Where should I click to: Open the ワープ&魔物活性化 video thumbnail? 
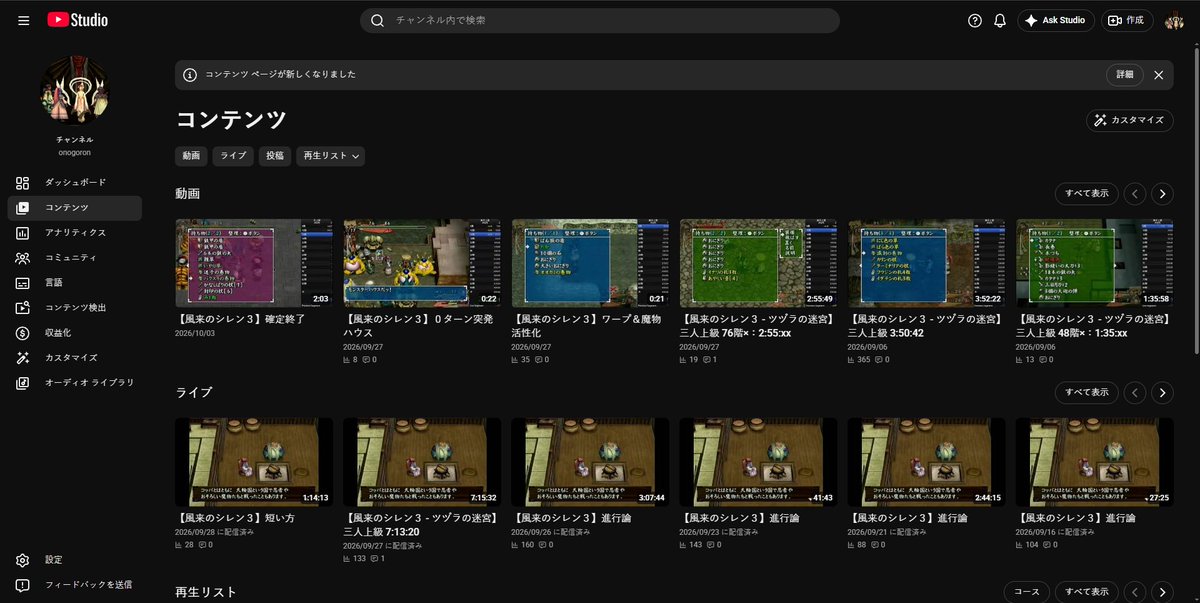point(590,263)
